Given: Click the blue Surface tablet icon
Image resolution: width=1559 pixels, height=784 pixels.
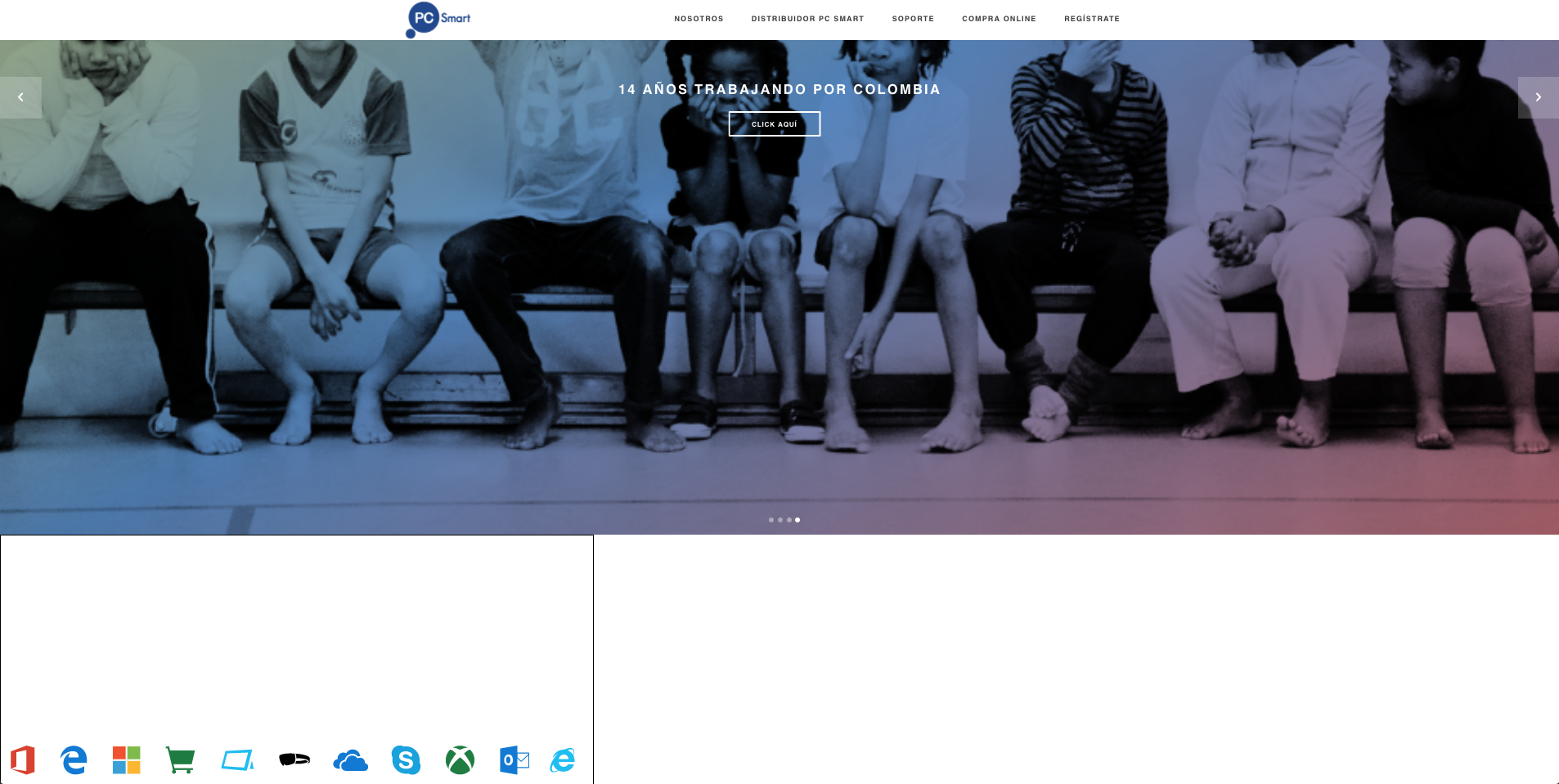Looking at the screenshot, I should tap(237, 760).
